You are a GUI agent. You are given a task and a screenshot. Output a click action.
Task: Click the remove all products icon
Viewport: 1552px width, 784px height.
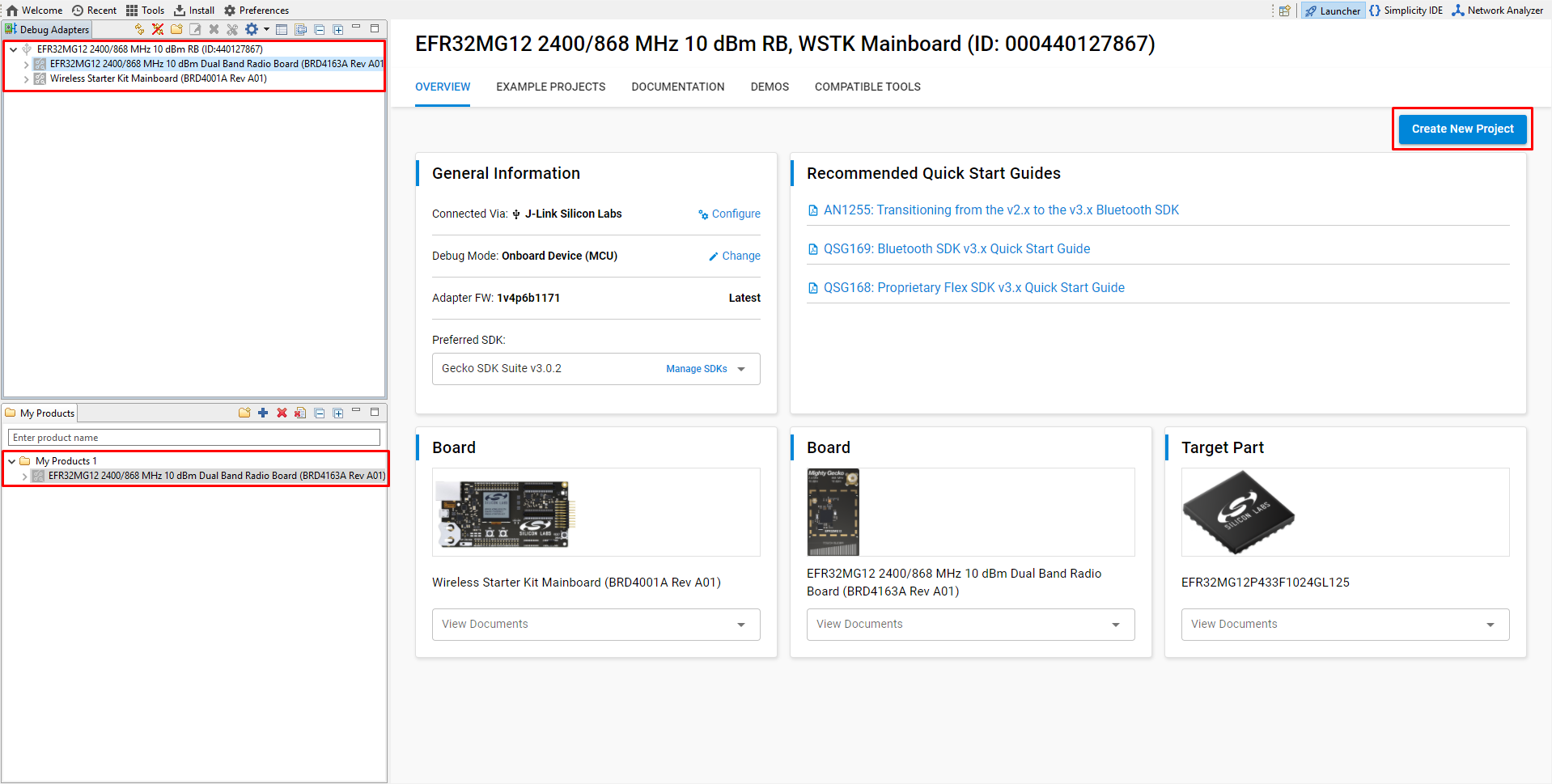tap(300, 413)
